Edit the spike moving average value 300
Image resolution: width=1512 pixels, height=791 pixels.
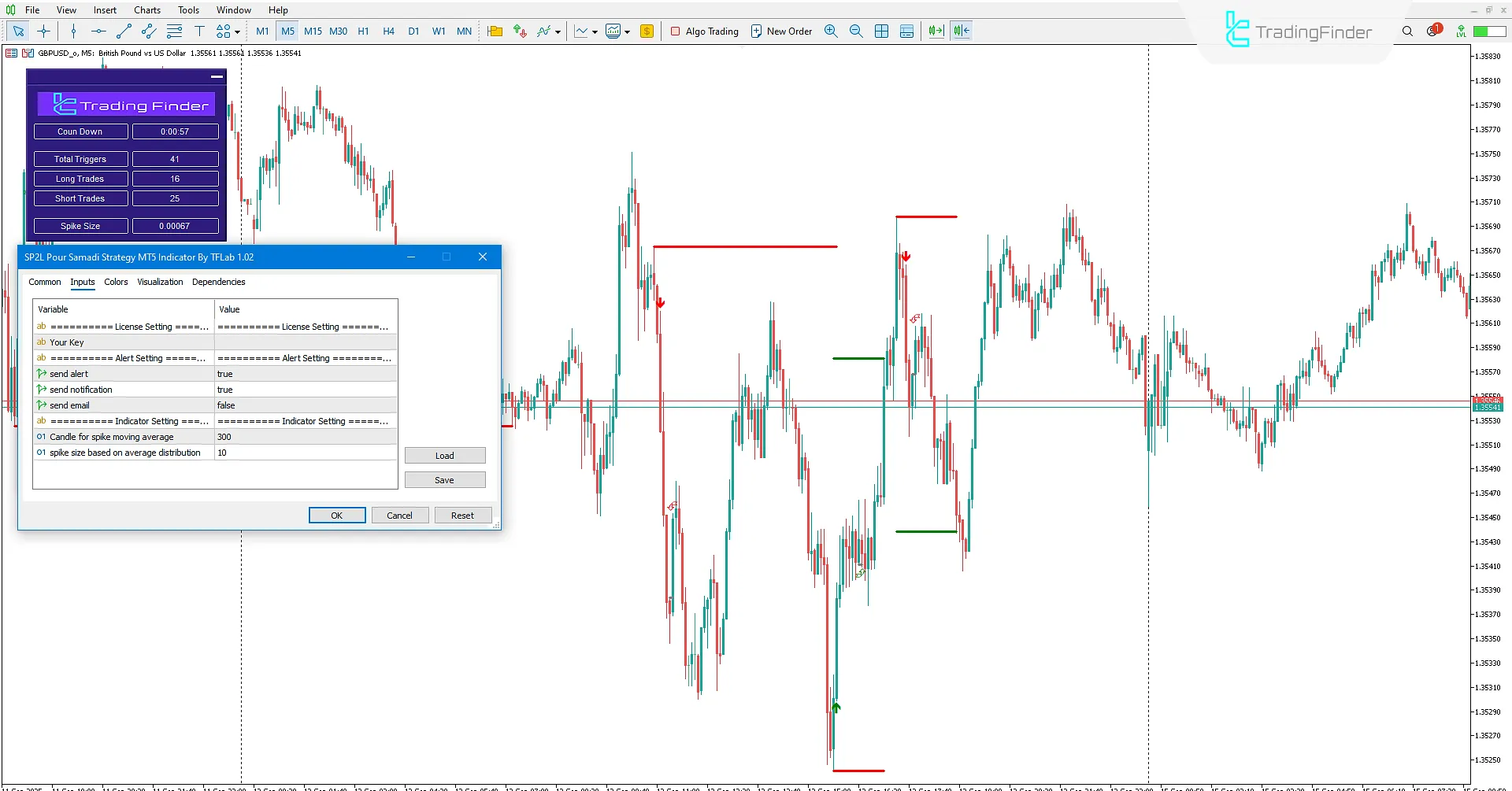click(306, 436)
